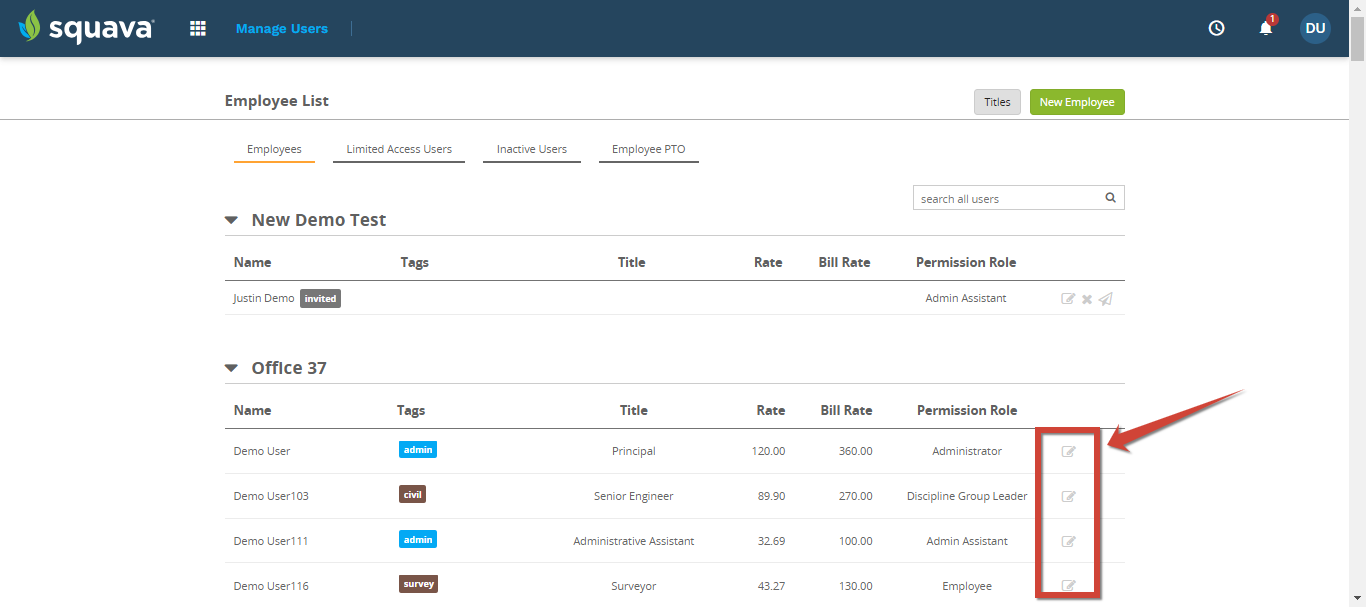This screenshot has width=1366, height=607.
Task: Edit the Demo User111 row
Action: pyautogui.click(x=1068, y=542)
